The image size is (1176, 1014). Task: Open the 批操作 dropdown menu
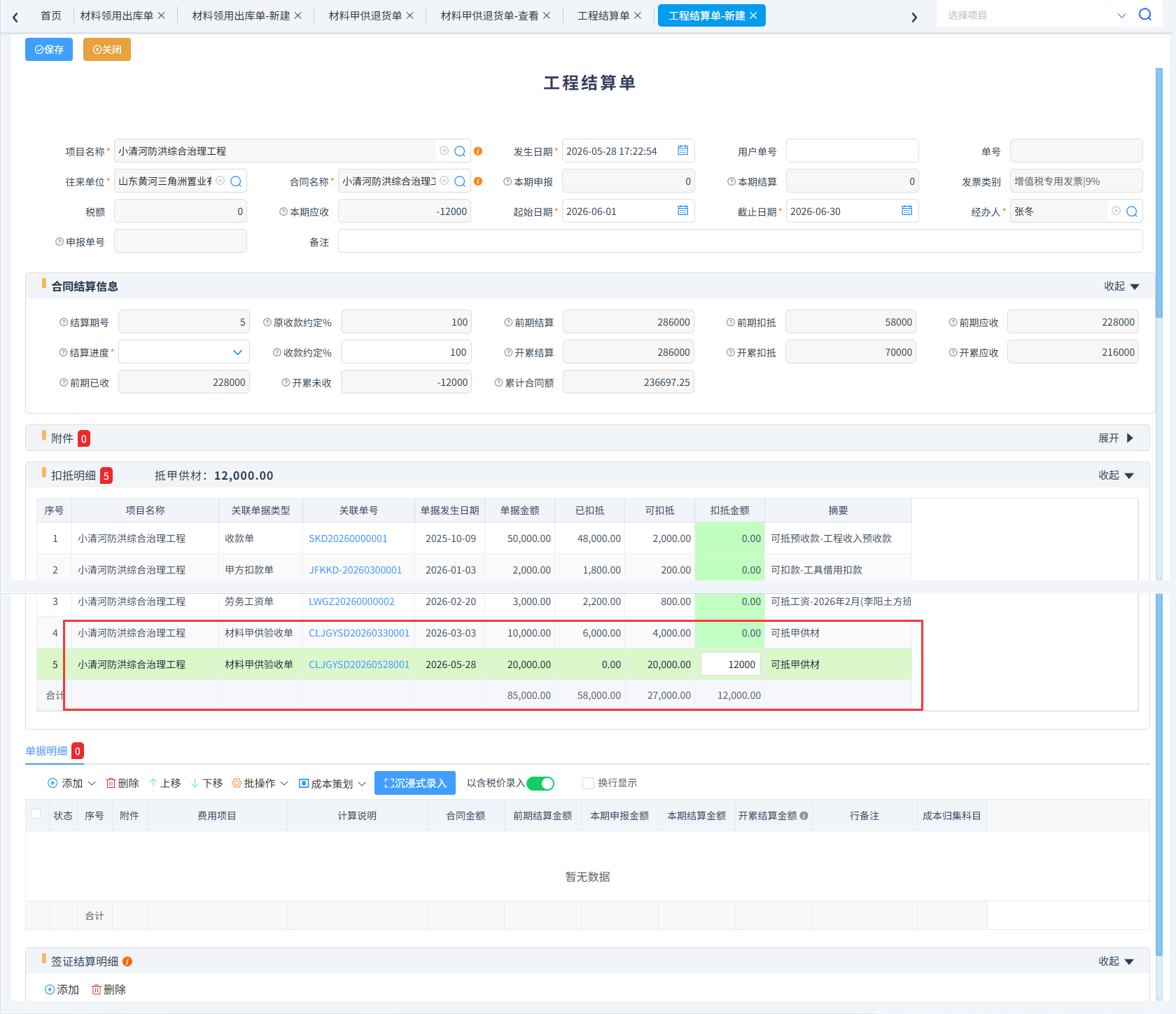pos(260,783)
